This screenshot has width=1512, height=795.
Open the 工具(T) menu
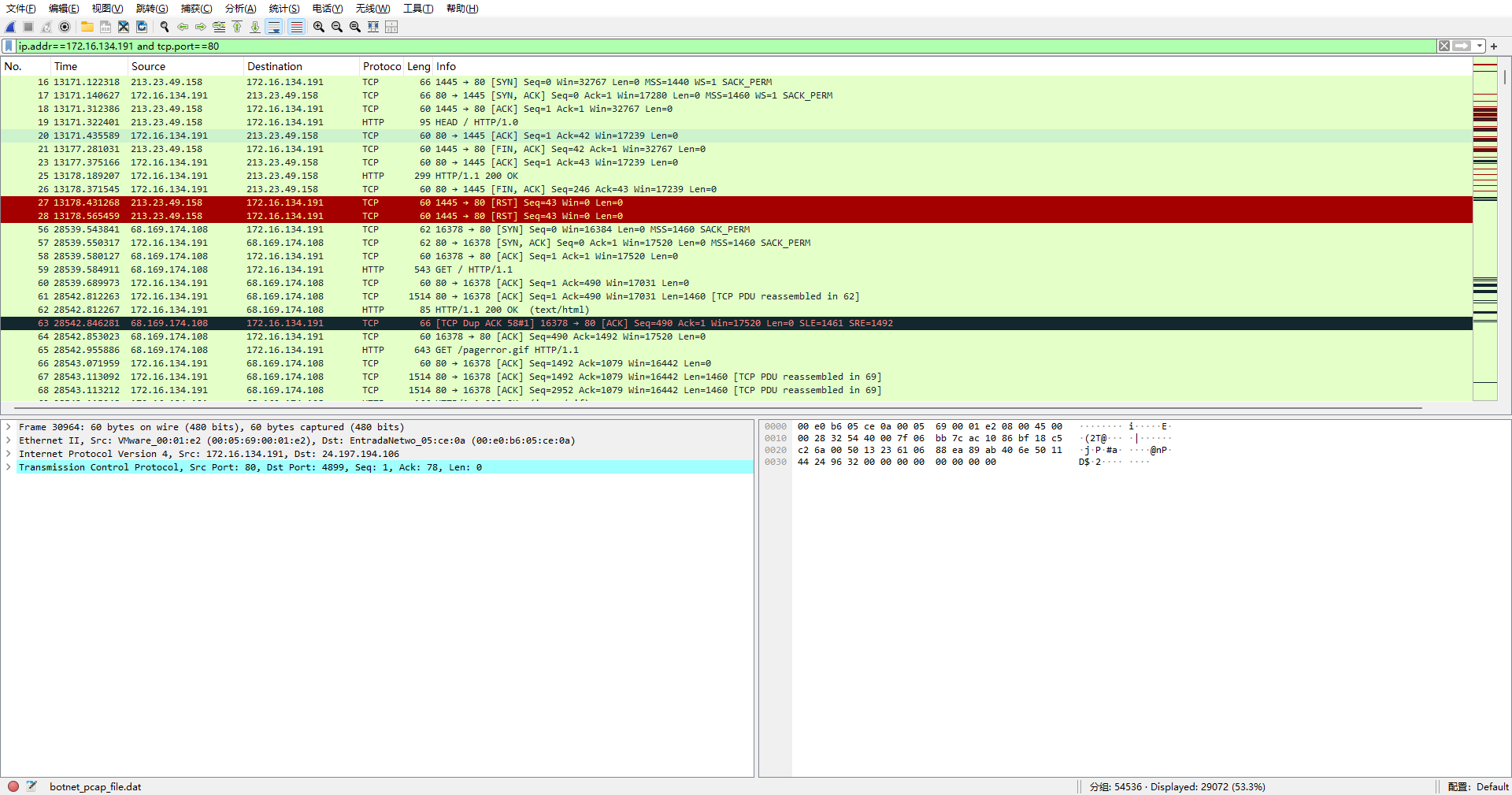click(x=418, y=9)
